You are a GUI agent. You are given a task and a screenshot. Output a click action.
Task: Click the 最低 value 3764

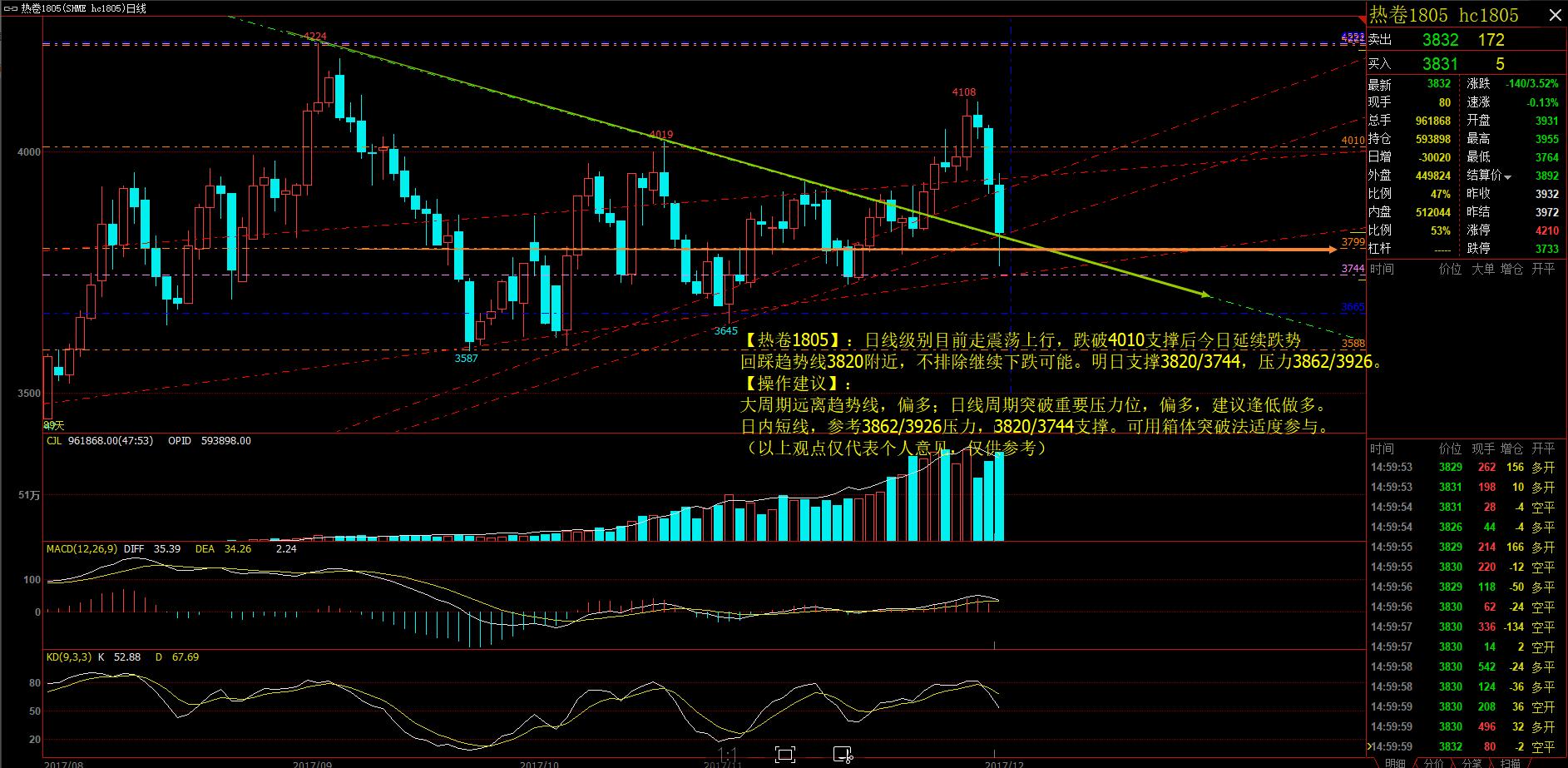[x=1547, y=157]
